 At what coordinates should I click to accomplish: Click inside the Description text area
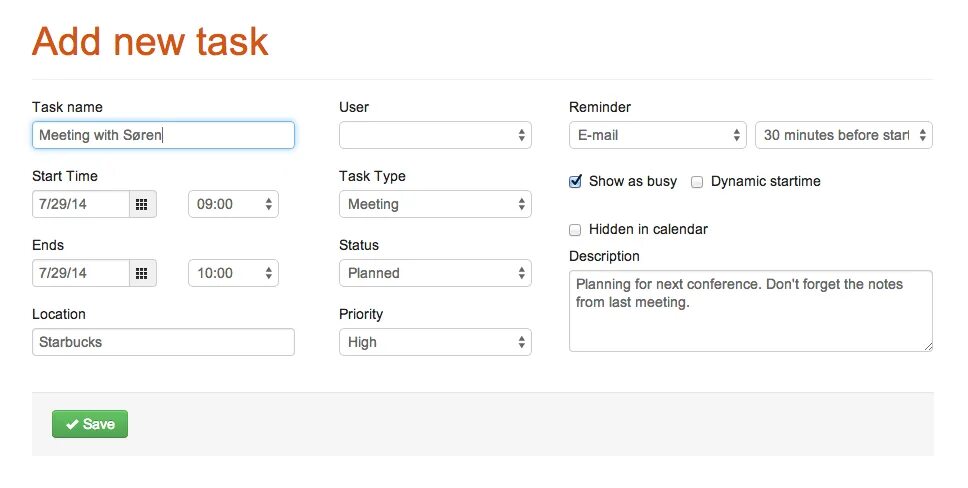pos(750,320)
